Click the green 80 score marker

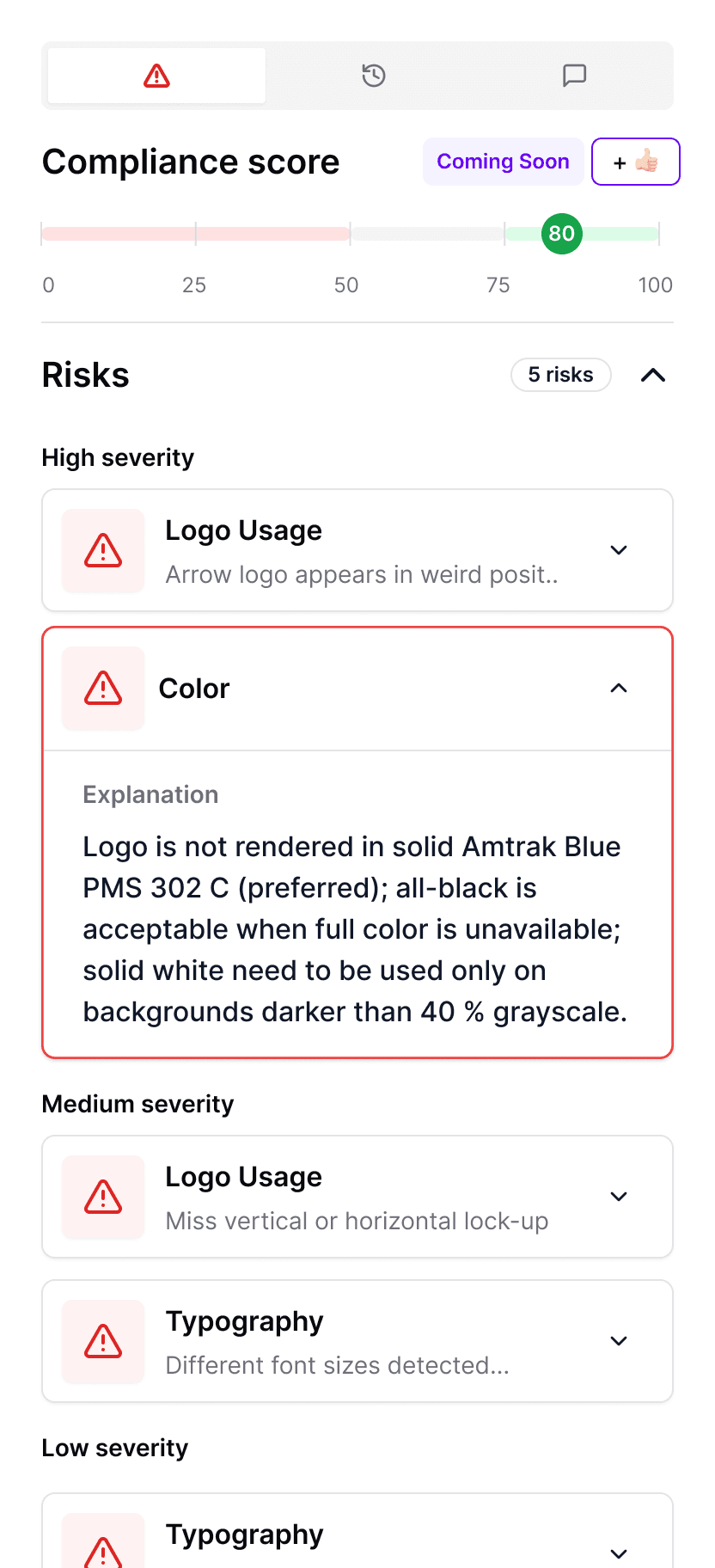(562, 234)
